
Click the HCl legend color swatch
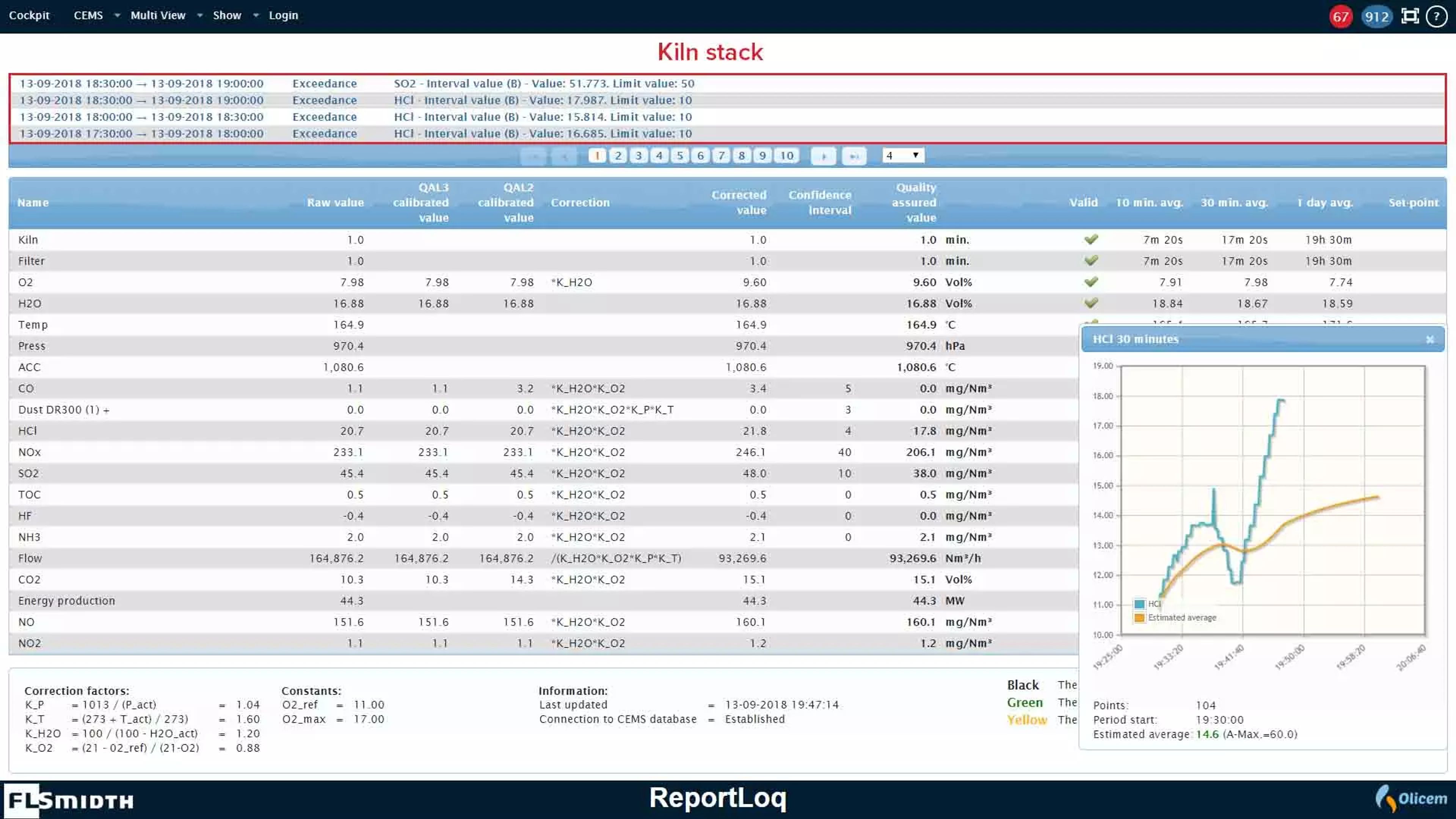pos(1139,604)
